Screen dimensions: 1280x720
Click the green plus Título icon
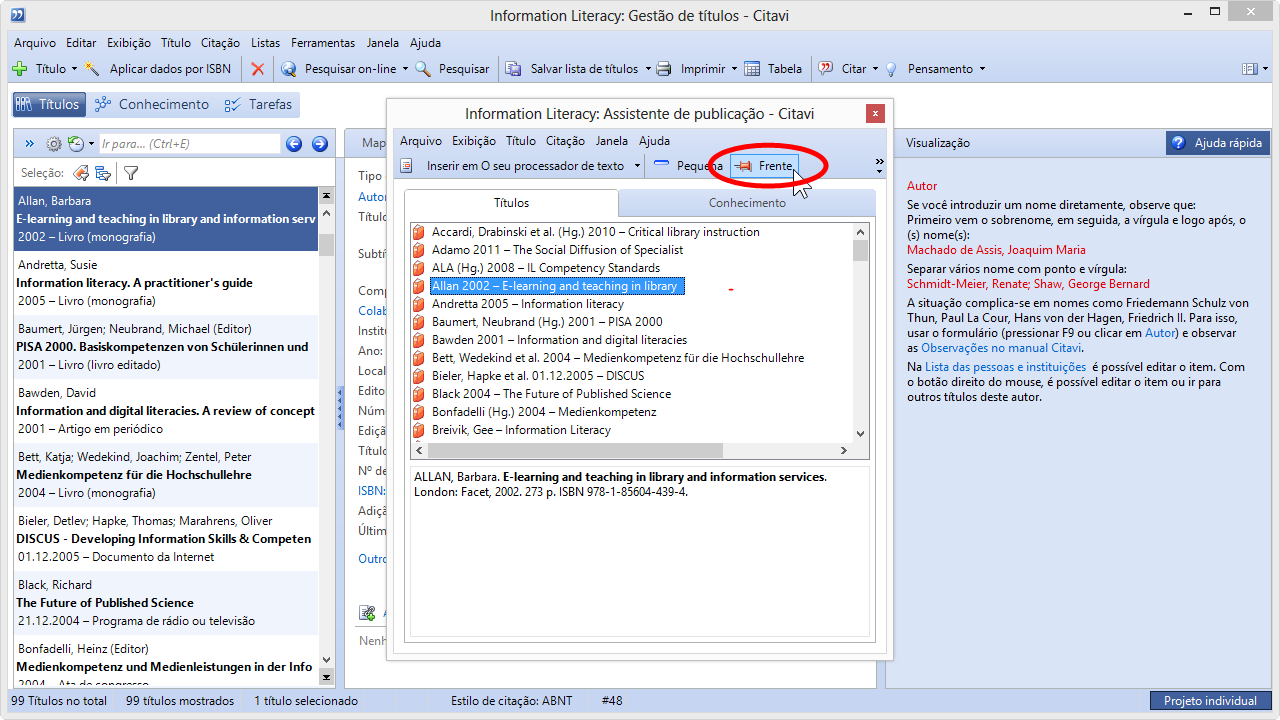(x=20, y=69)
